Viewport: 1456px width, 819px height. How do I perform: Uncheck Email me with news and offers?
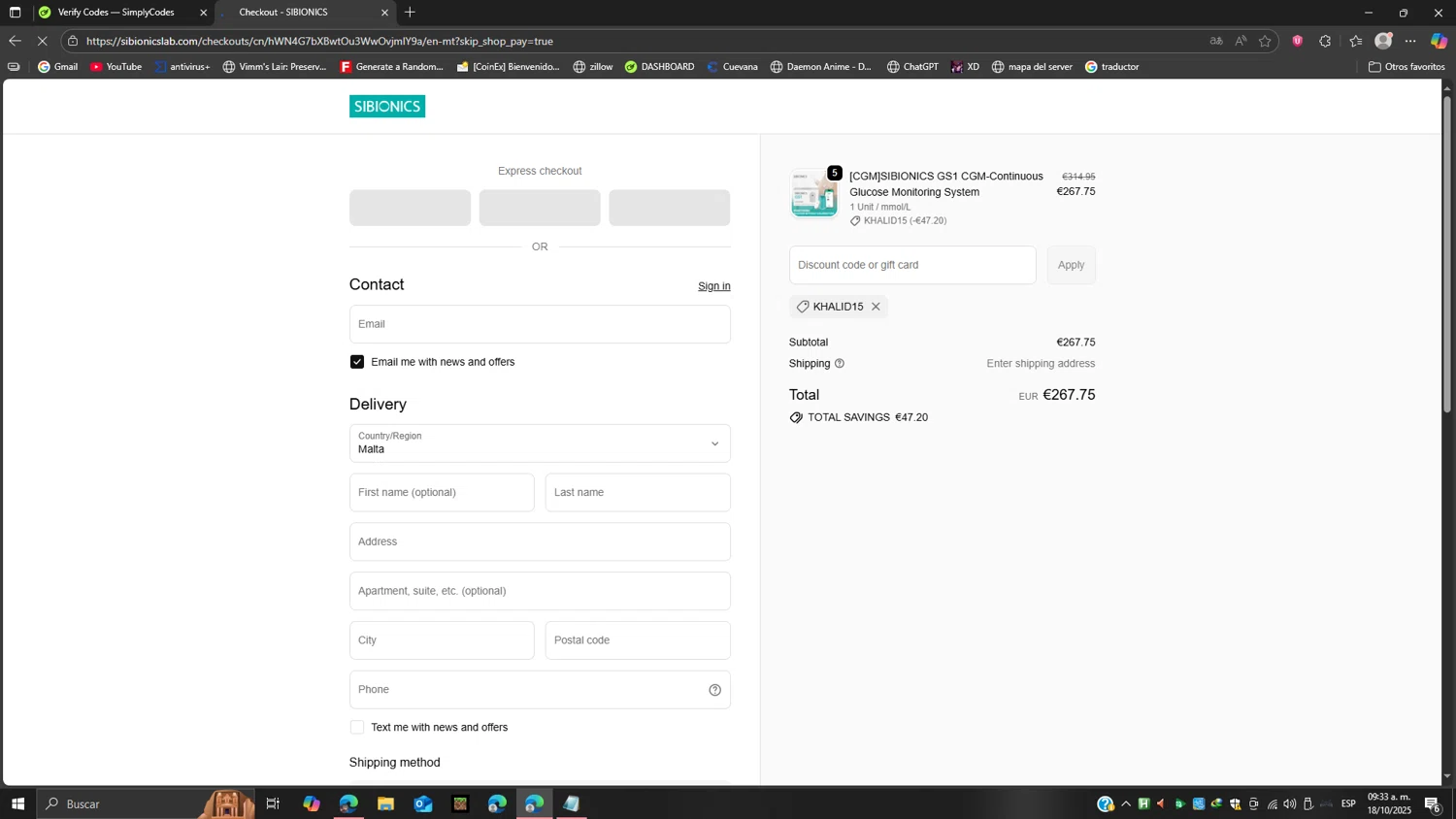[x=357, y=362]
